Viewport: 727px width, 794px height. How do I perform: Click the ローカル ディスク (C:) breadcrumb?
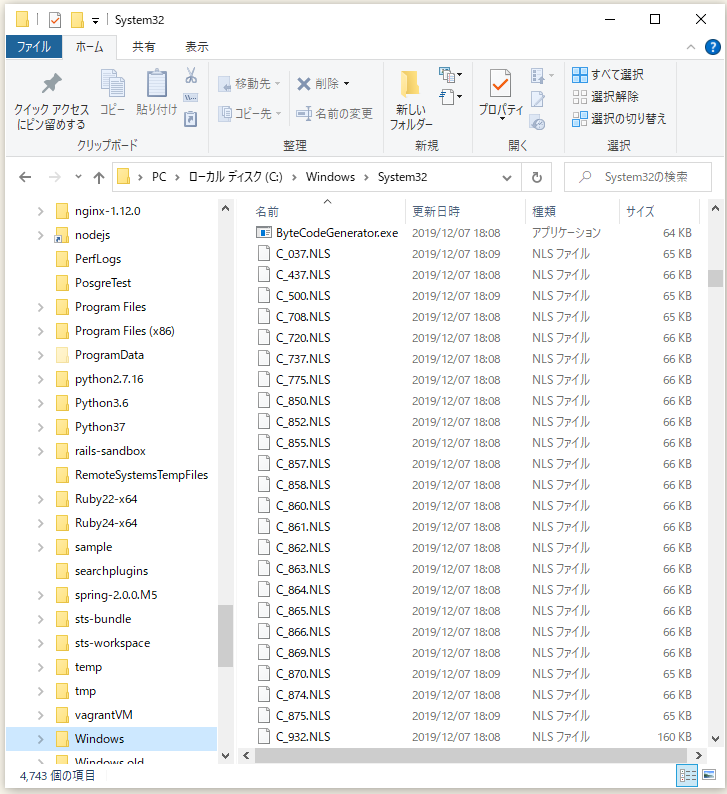(x=235, y=177)
